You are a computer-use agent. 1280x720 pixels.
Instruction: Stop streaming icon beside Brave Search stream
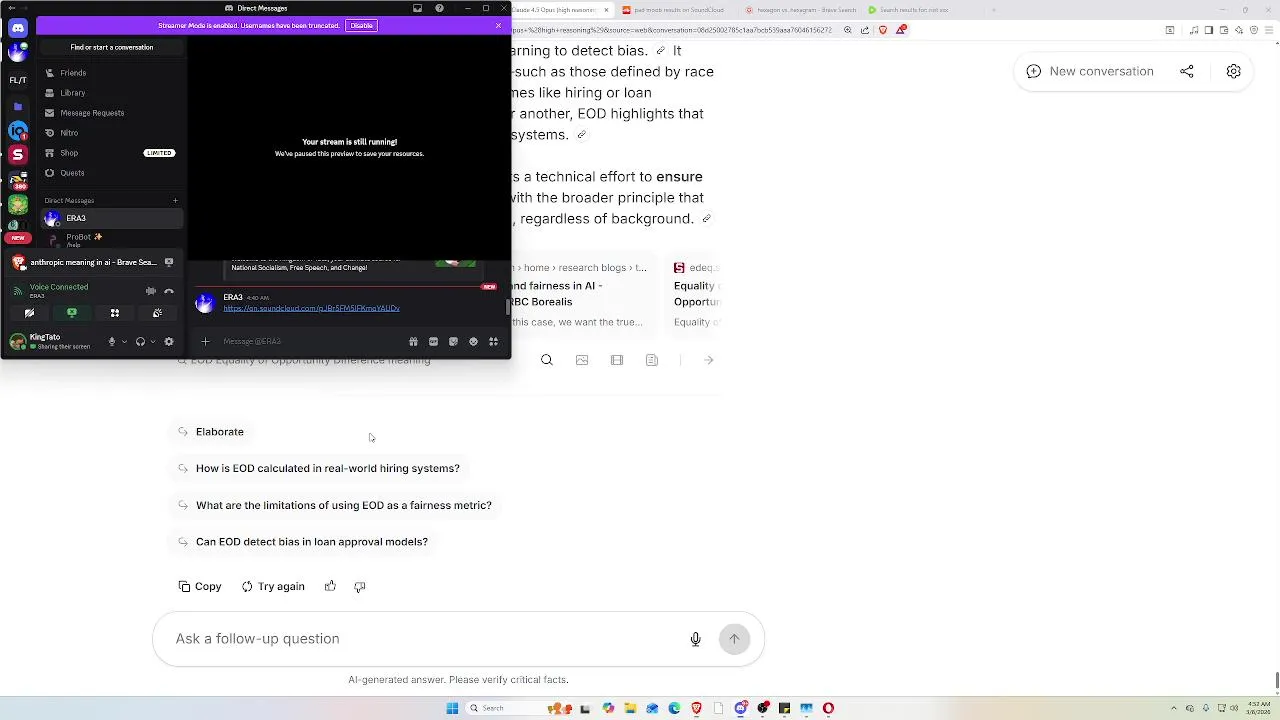[169, 262]
